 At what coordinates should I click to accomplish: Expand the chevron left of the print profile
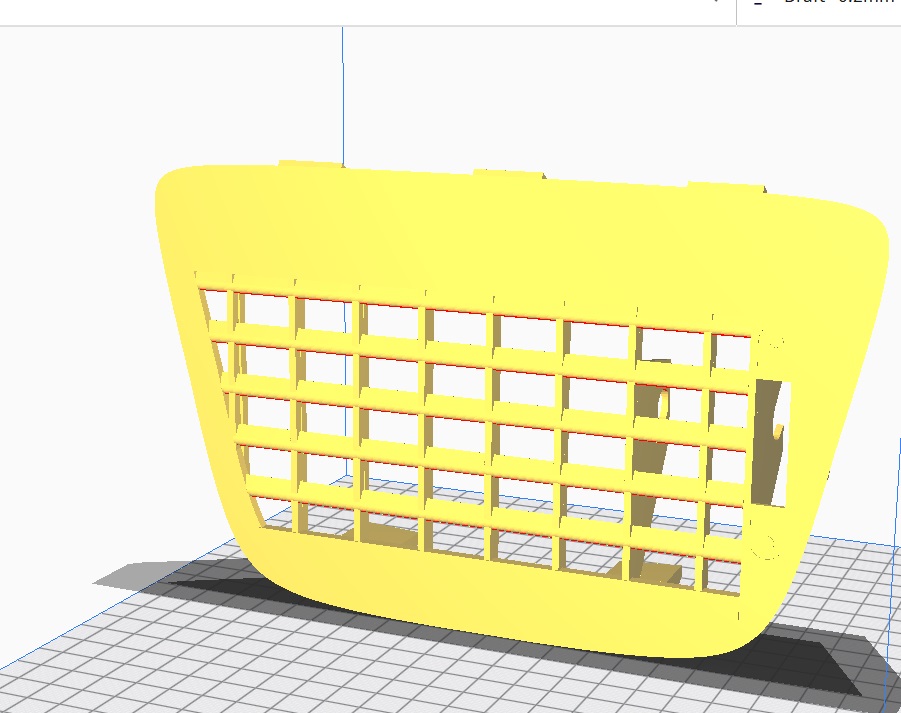(x=715, y=4)
